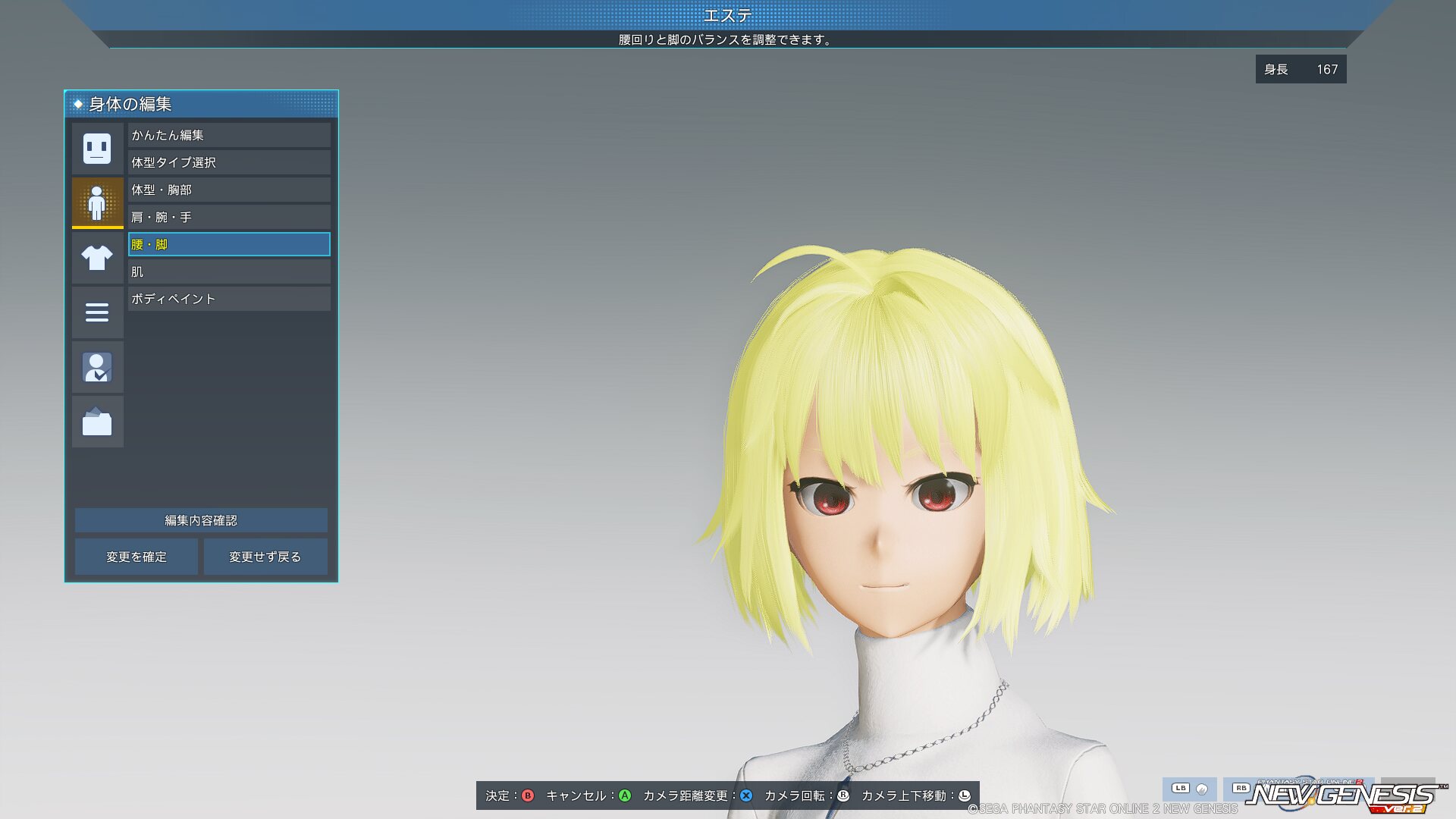Open the outfit T-shirt category icon

pyautogui.click(x=97, y=258)
